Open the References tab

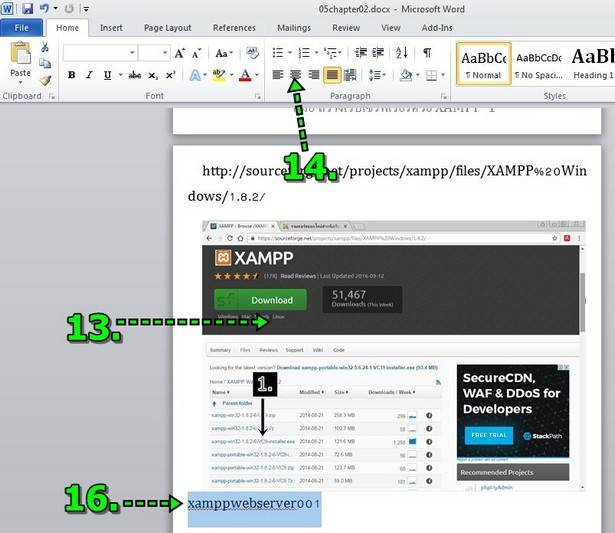coord(234,28)
